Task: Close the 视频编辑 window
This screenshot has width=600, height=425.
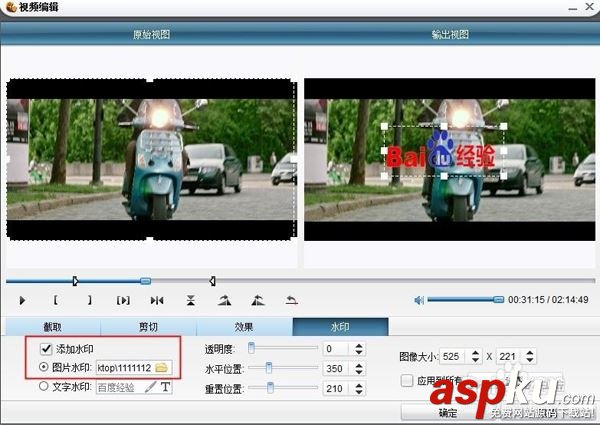Action: pyautogui.click(x=590, y=7)
